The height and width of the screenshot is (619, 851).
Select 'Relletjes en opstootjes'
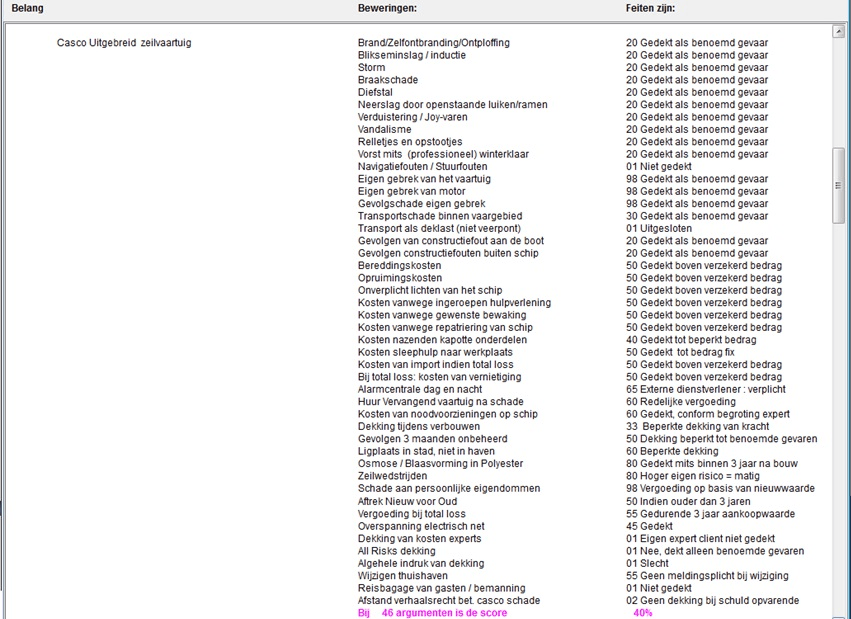(x=410, y=142)
